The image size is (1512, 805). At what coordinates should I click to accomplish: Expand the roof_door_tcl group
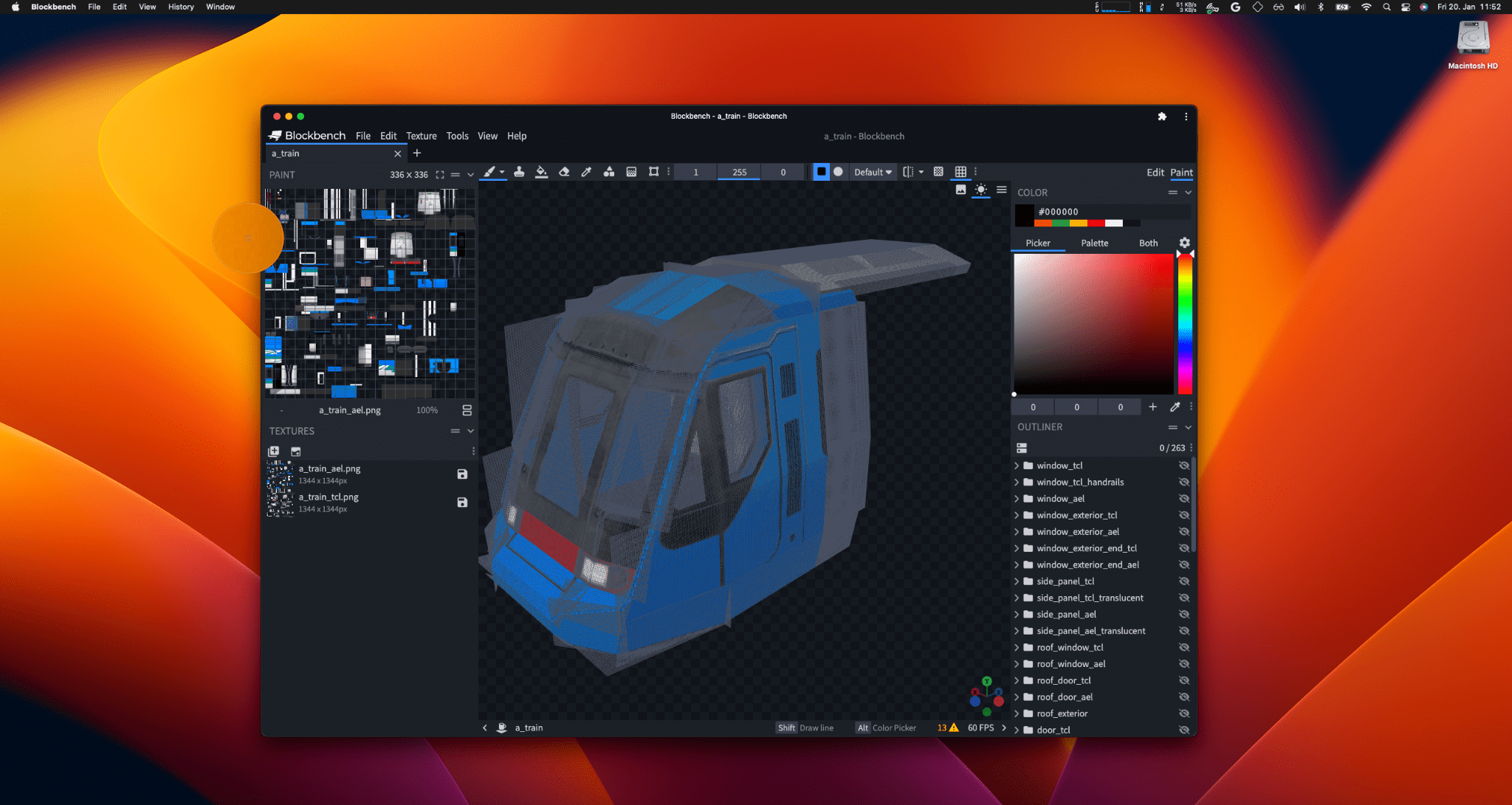tap(1018, 680)
